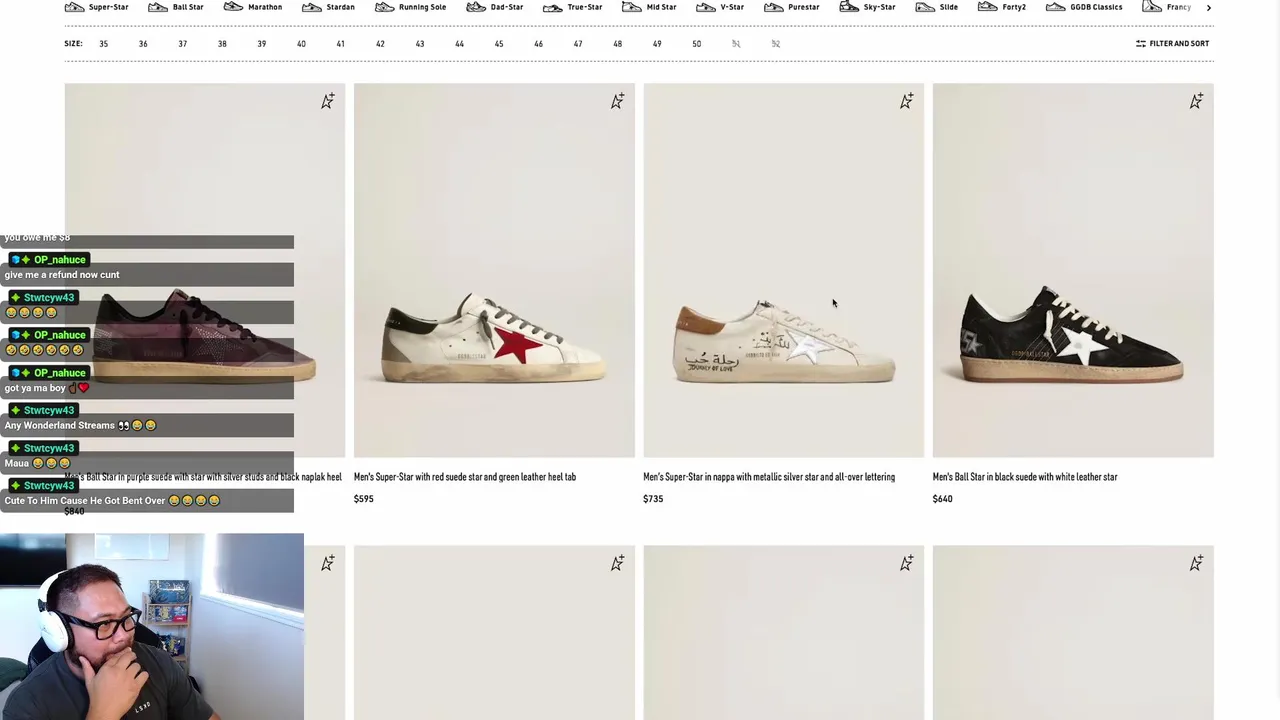Click chat message 'give me a refund now'
This screenshot has height=720, width=1280.
click(x=62, y=275)
